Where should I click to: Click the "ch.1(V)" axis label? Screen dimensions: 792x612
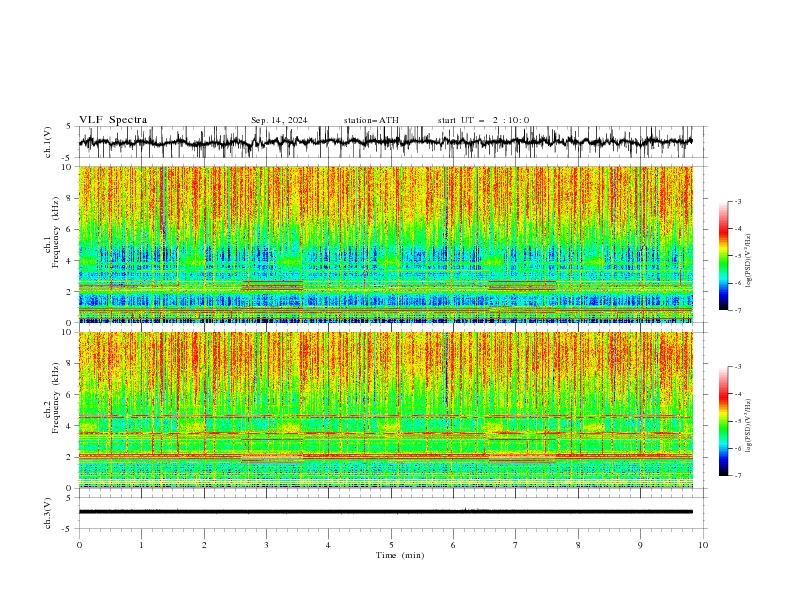(48, 142)
